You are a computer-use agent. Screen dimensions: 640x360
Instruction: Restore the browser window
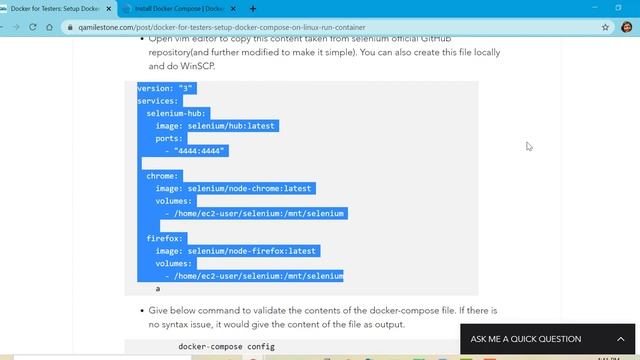tap(618, 8)
